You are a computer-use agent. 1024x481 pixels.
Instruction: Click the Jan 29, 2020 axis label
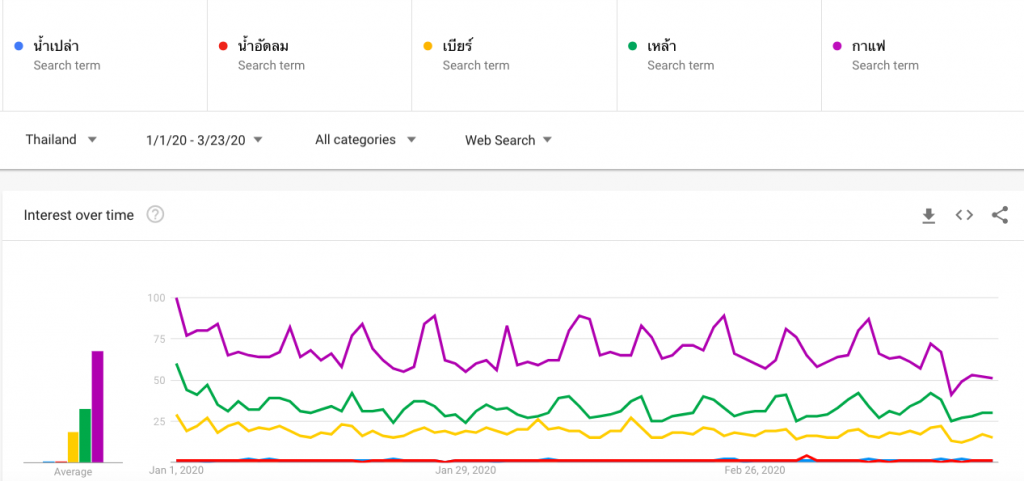pyautogui.click(x=466, y=469)
